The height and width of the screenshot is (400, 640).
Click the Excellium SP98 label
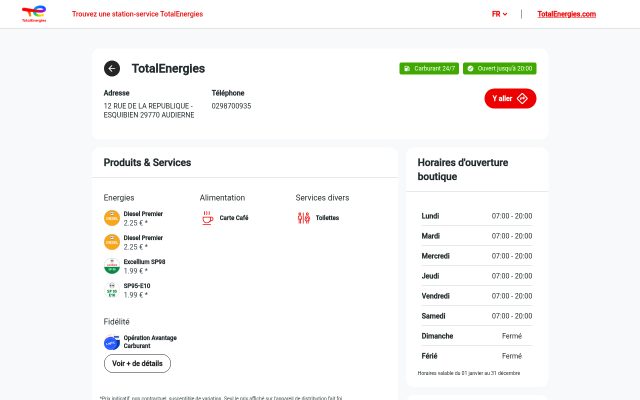coord(144,262)
